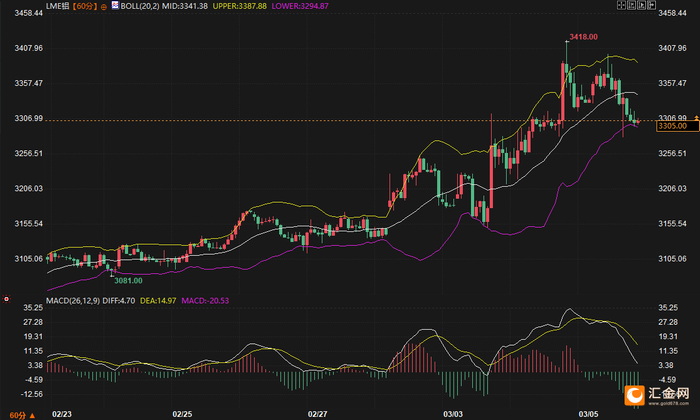Click the 03/03 date on time axis

pyautogui.click(x=453, y=414)
